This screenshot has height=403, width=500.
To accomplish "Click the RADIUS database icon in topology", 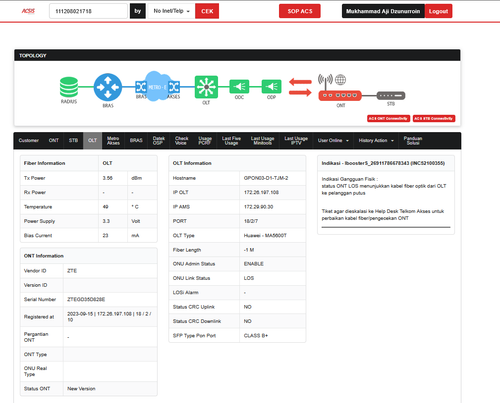I will [69, 87].
